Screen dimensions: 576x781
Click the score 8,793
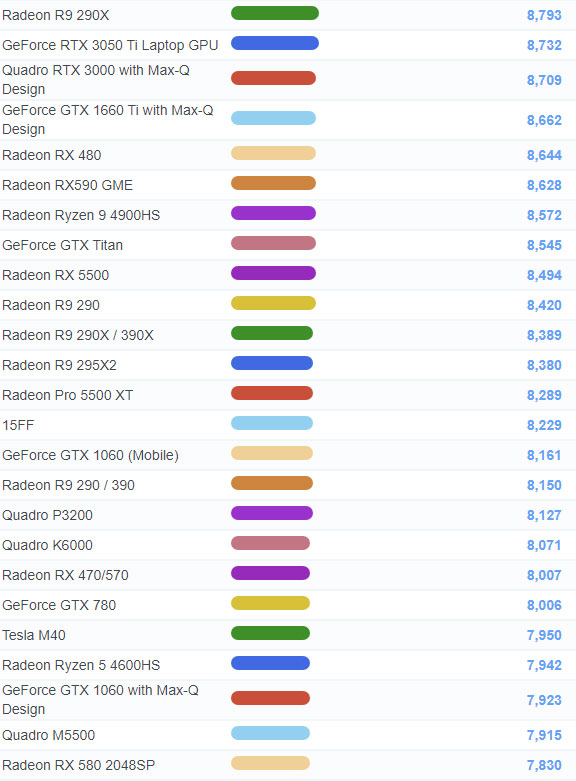544,15
